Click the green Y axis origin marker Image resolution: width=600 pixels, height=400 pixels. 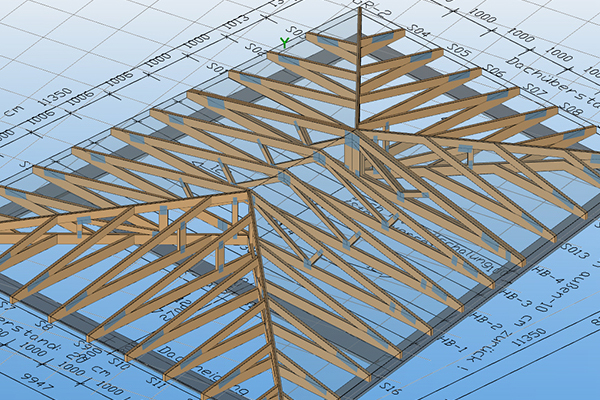tap(285, 43)
